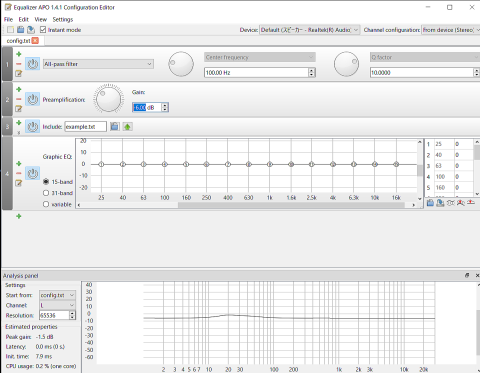Image resolution: width=480 pixels, height=373 pixels.
Task: Click the Save file toolbar icon
Action: pos(31,30)
